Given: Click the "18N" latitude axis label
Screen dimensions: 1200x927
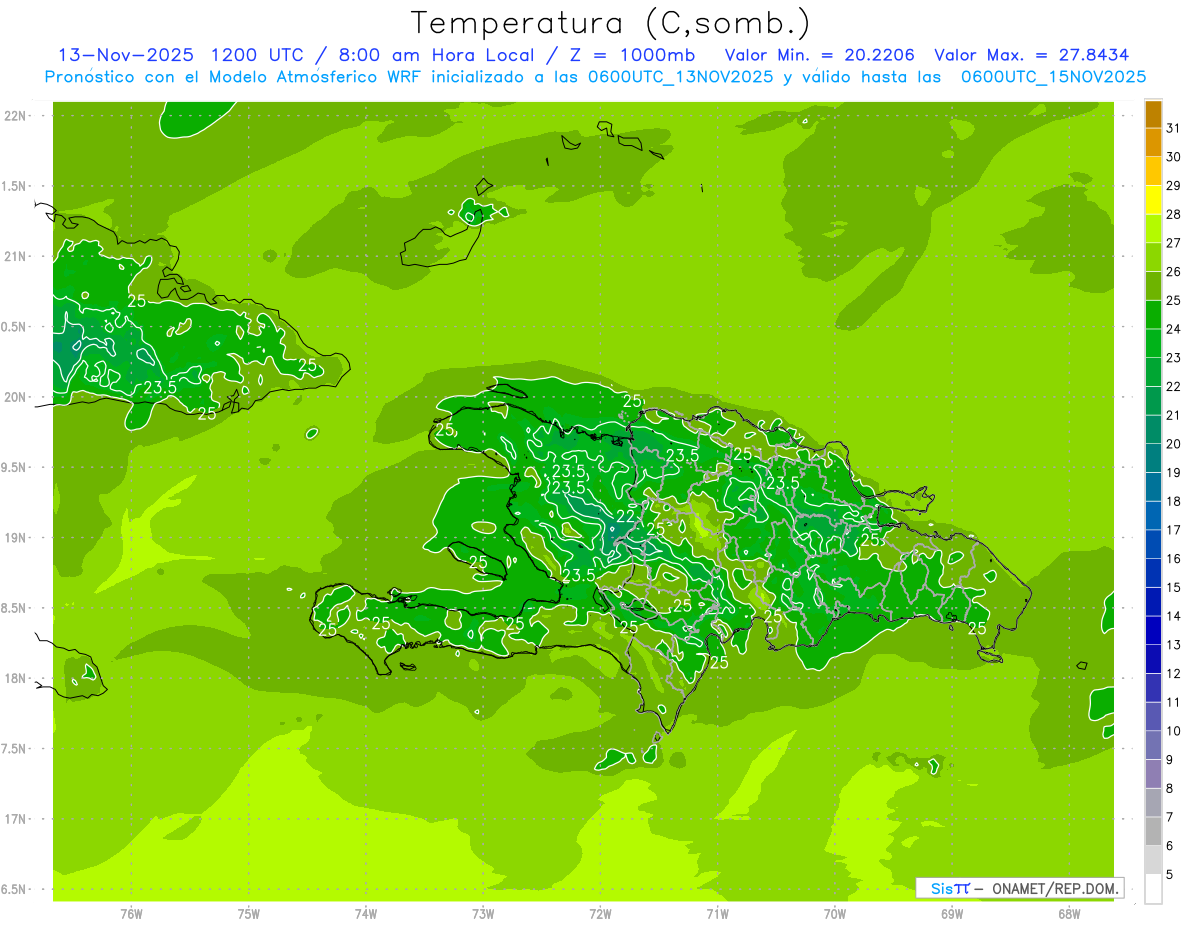Looking at the screenshot, I should pos(14,678).
